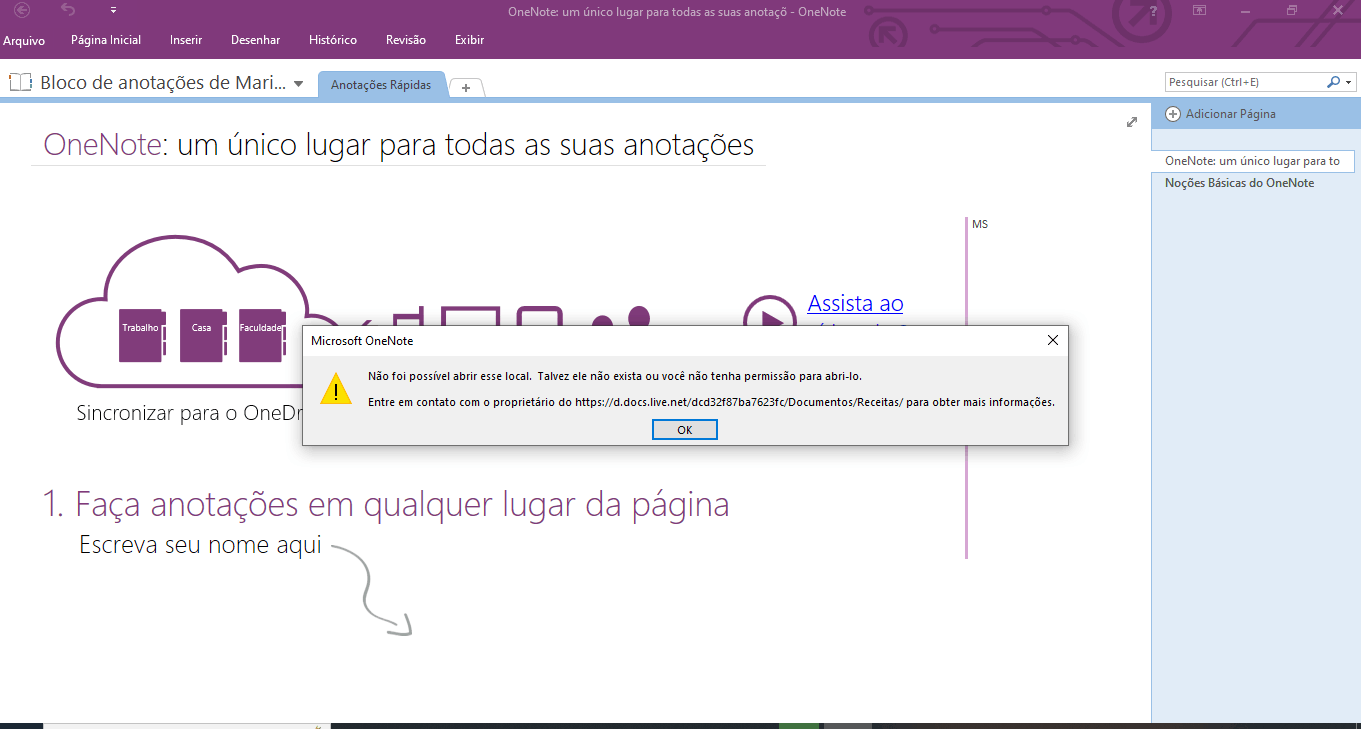Follow the Assista ao link
This screenshot has width=1361, height=729.
pyautogui.click(x=855, y=303)
